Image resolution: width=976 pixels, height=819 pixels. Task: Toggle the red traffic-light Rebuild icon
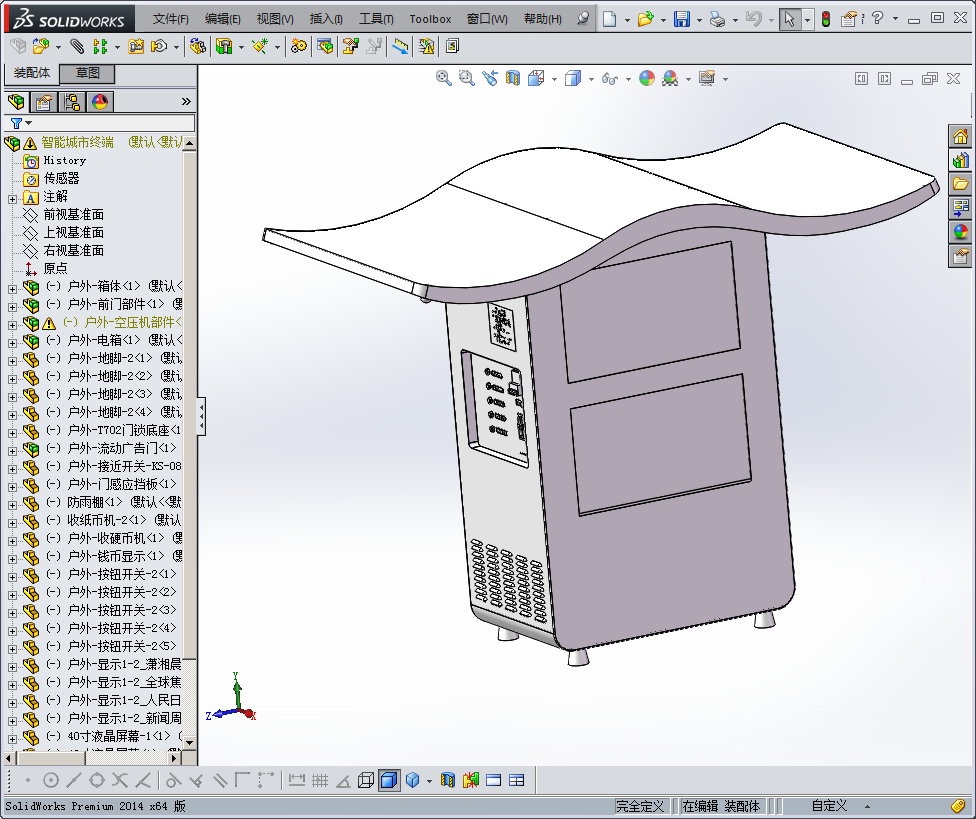coord(826,19)
